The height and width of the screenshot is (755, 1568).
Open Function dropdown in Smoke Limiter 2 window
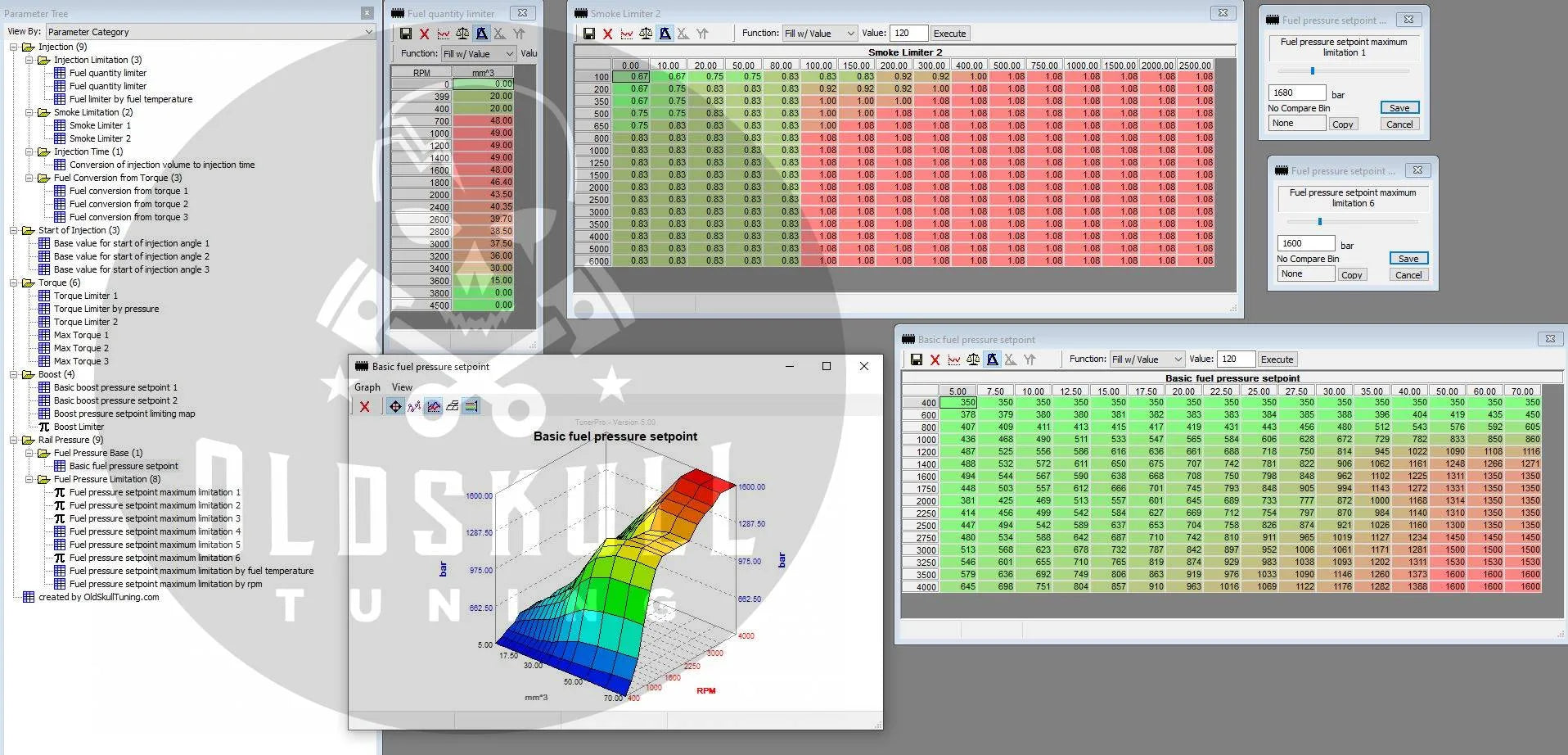click(x=819, y=34)
